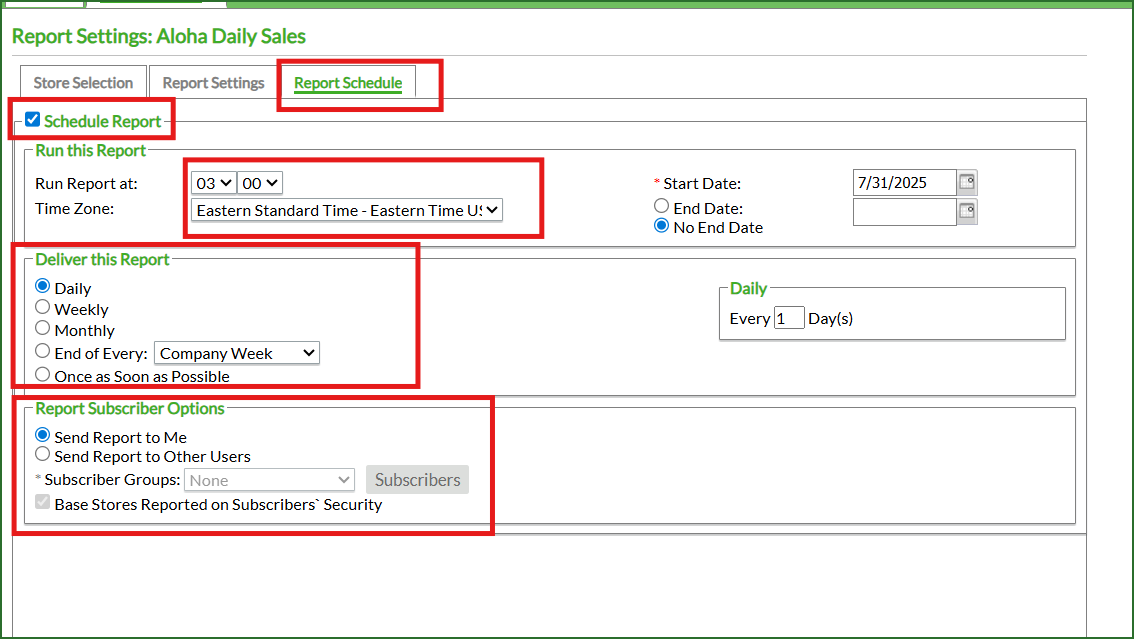Open the hour dropdown showing 03
Image resolution: width=1134 pixels, height=639 pixels.
tap(213, 184)
